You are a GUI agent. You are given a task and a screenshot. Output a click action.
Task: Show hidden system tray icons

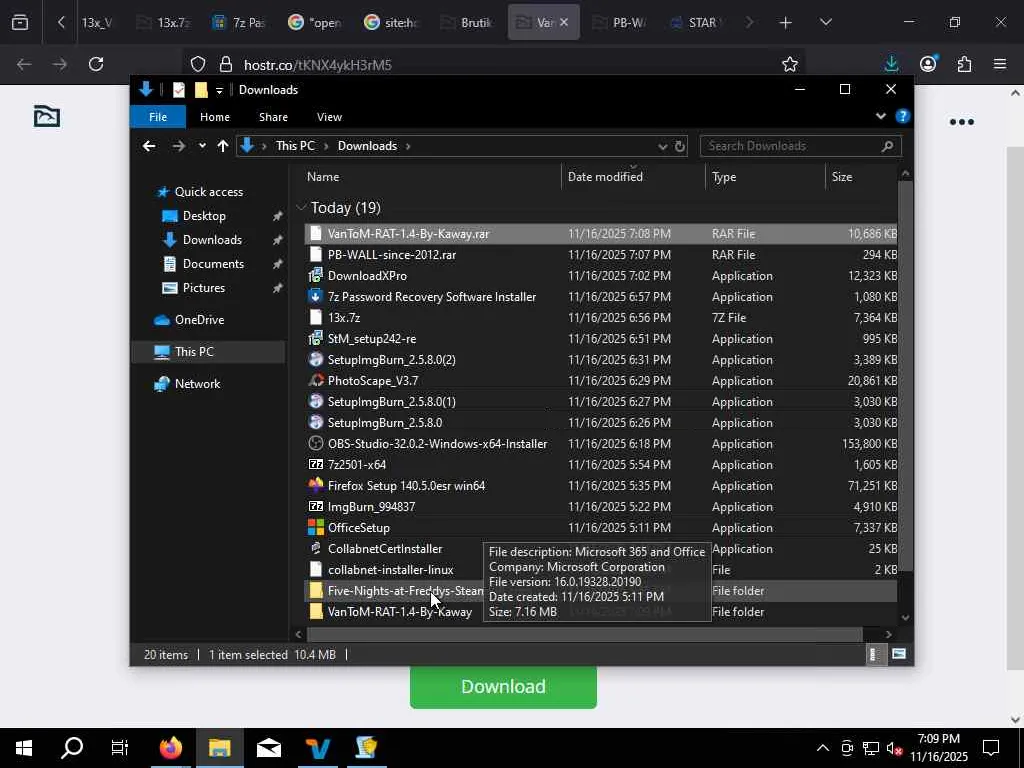[x=823, y=748]
